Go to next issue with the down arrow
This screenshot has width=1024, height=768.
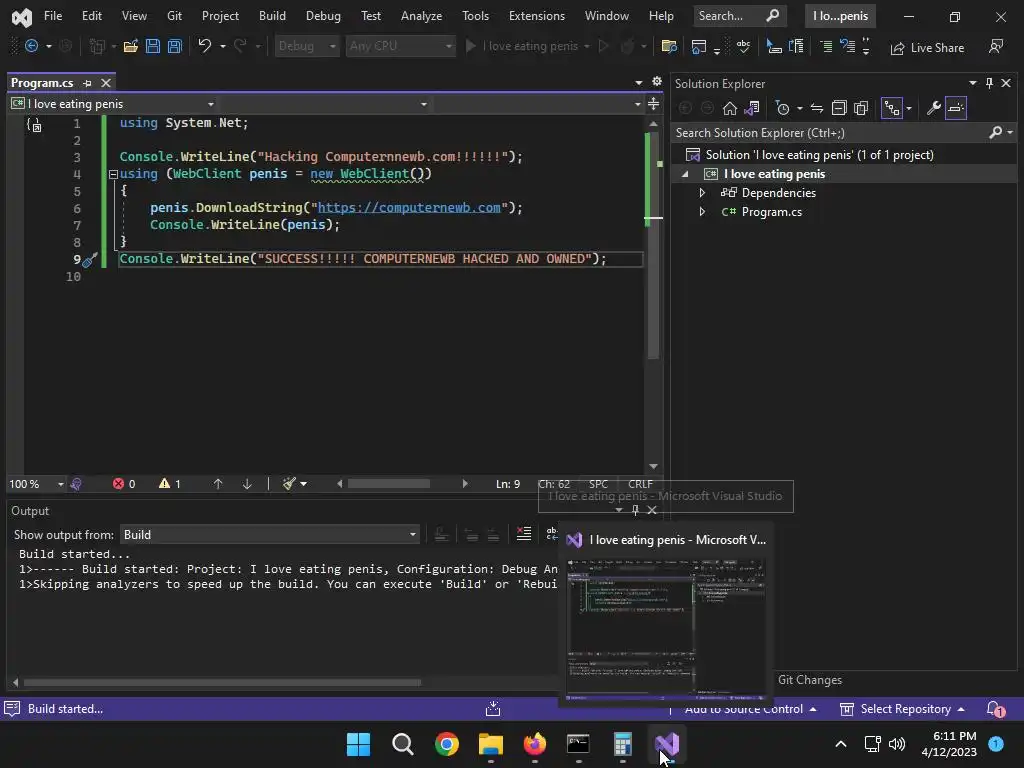pos(247,484)
